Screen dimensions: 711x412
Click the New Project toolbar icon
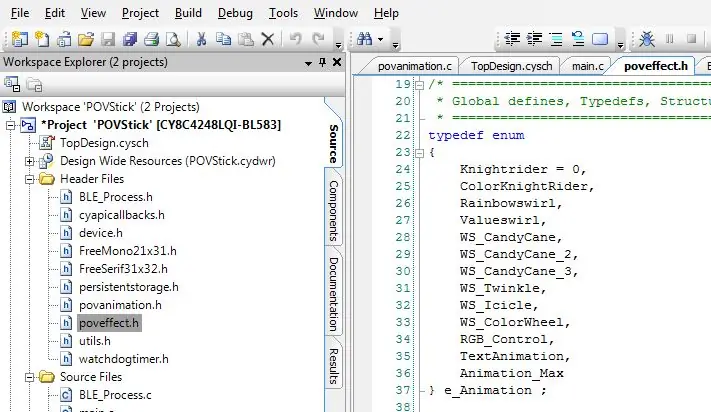(x=19, y=39)
